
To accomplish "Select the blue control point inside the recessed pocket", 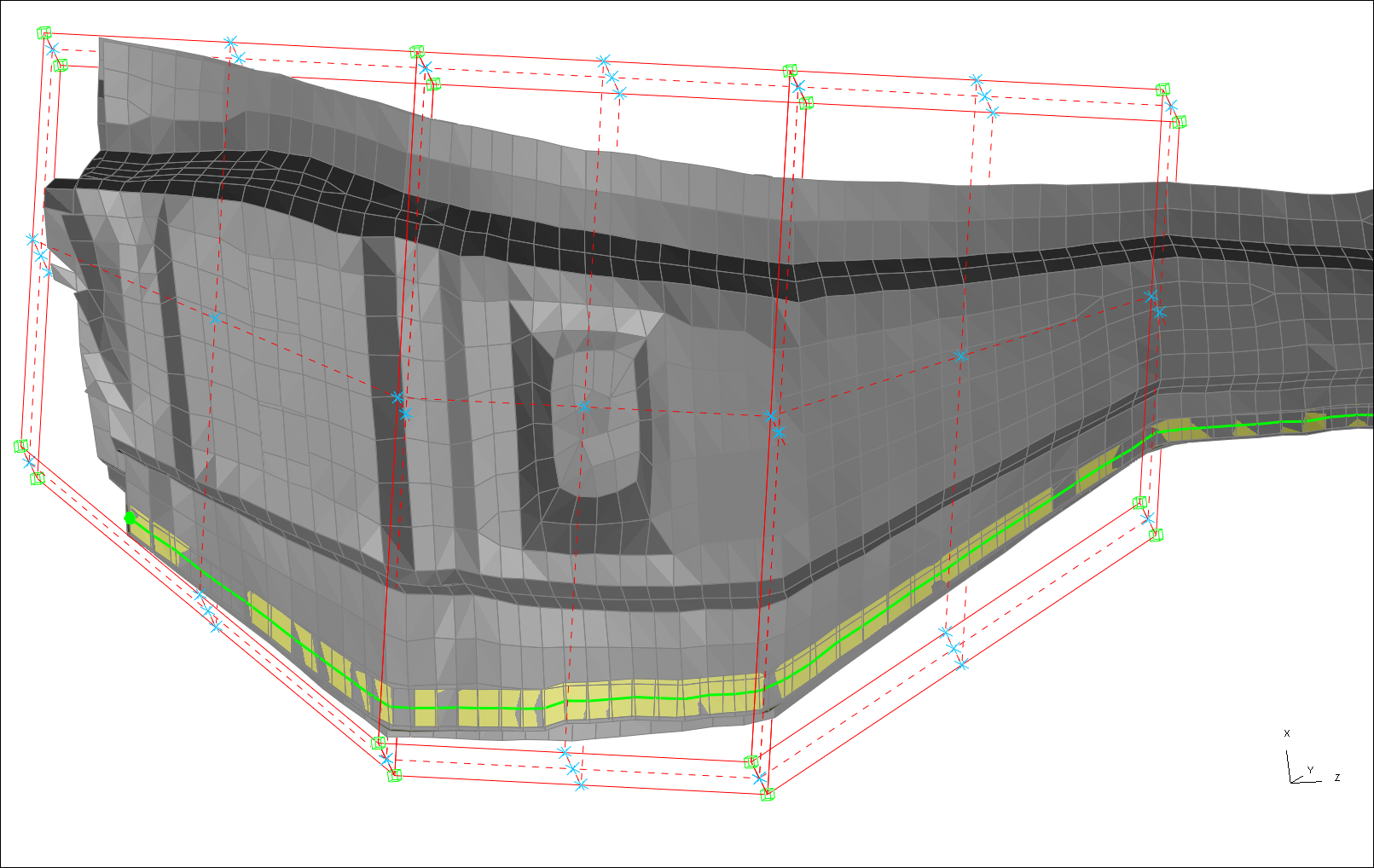I will point(583,407).
